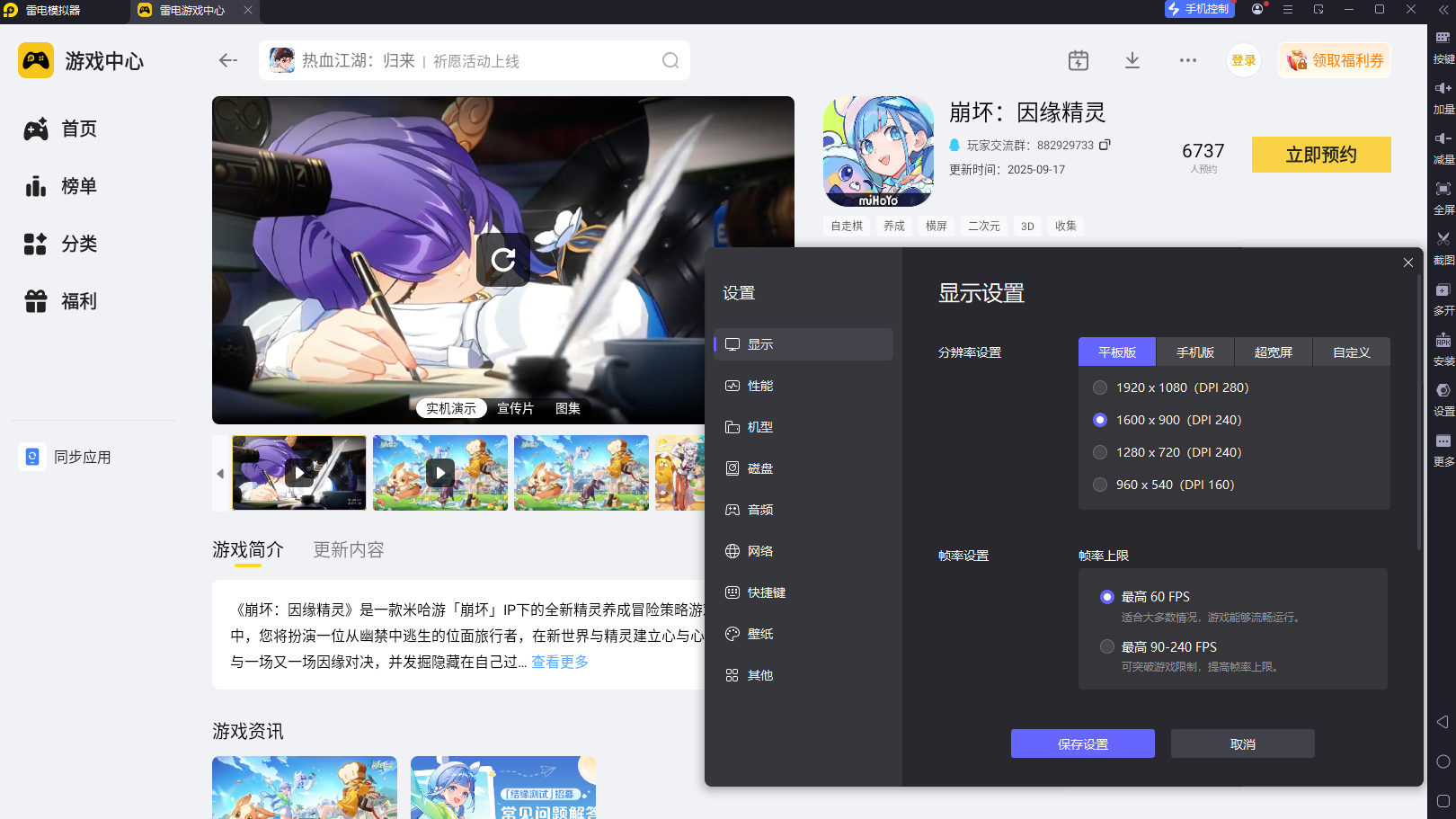Switch to the 手机版 resolution tab
1456x819 pixels.
coord(1194,352)
